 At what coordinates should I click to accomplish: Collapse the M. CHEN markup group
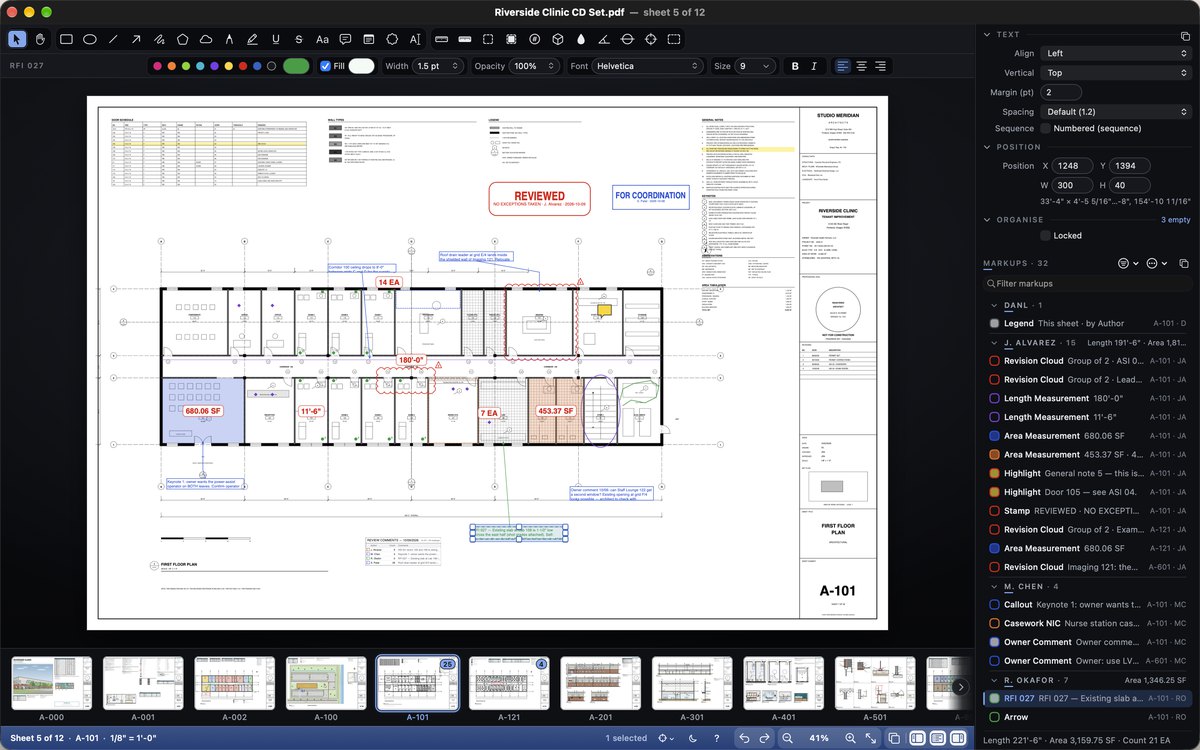point(994,586)
